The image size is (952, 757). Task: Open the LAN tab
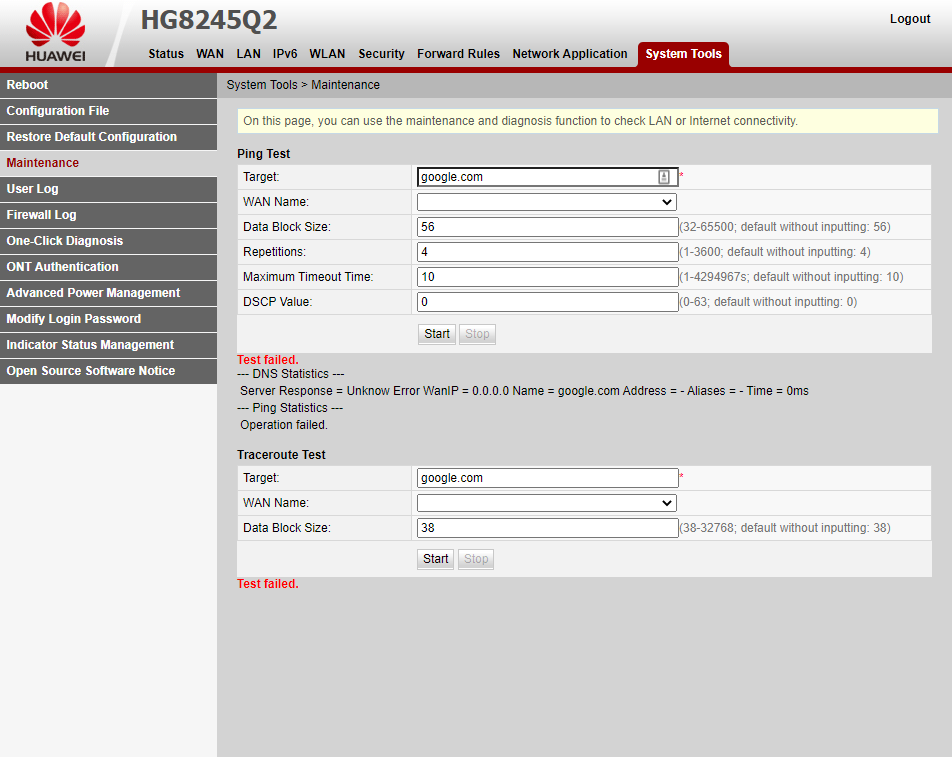(x=248, y=53)
